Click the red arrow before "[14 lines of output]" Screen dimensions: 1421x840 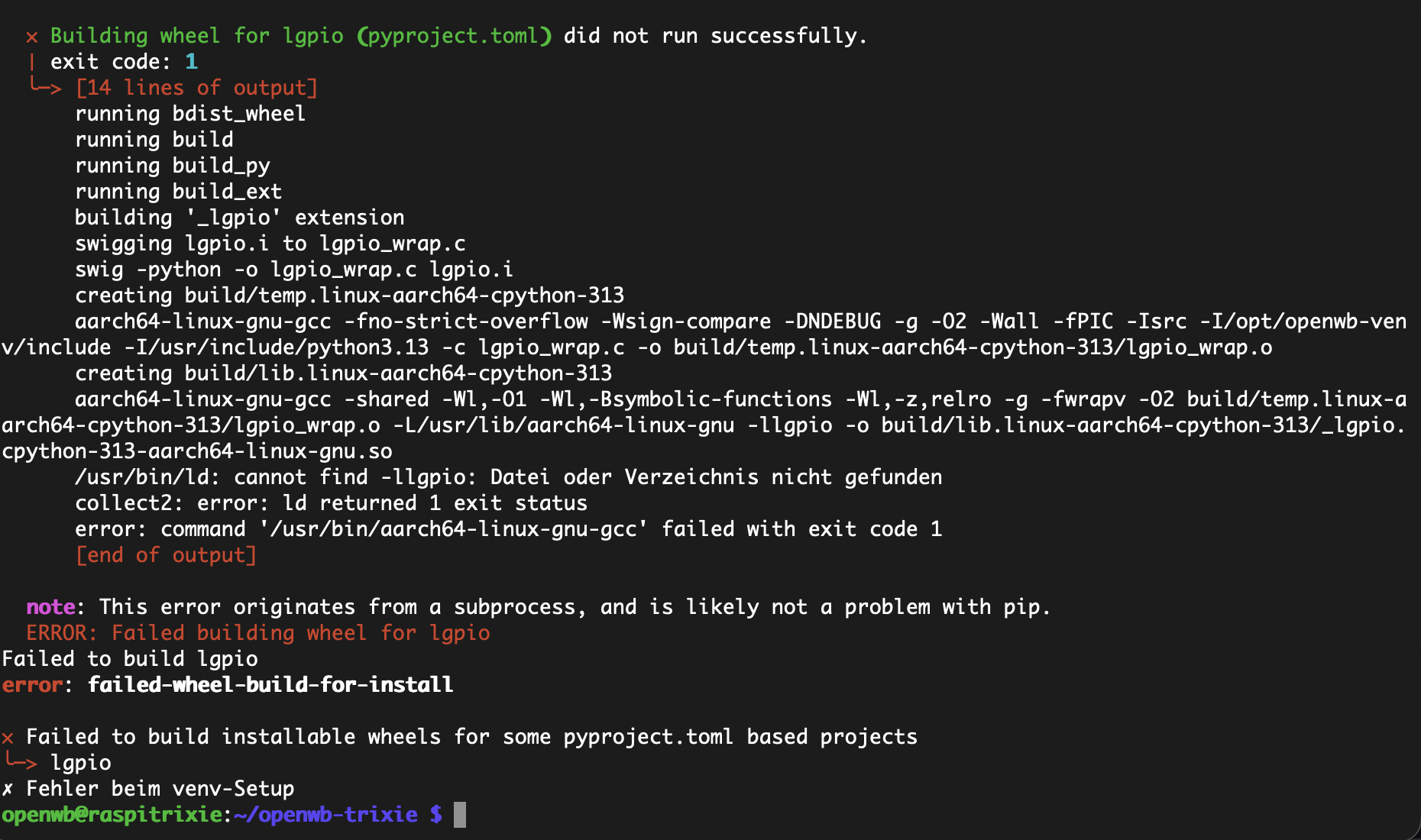point(44,86)
